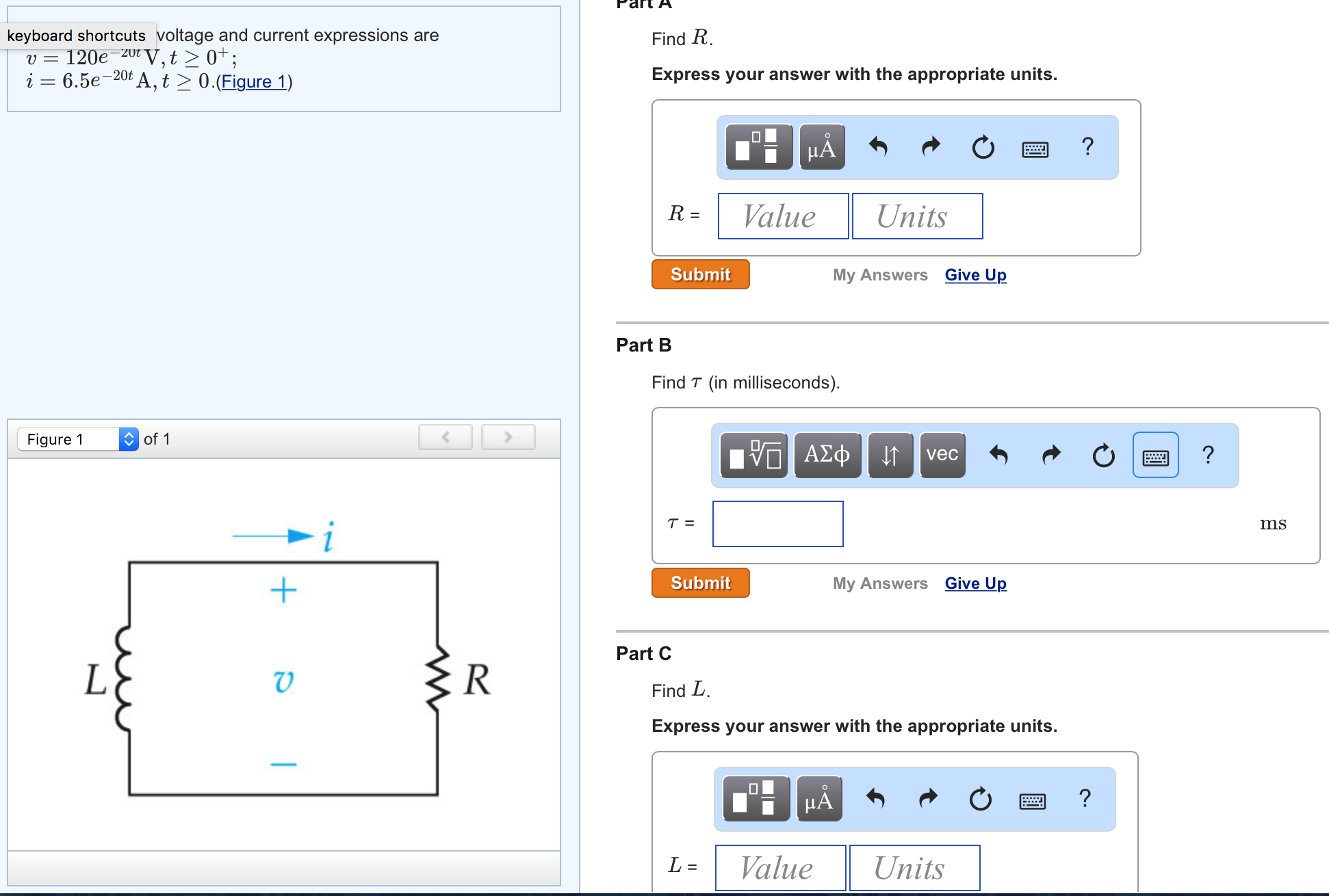Click Give Up for Part B
The width and height of the screenshot is (1329, 896).
976,583
